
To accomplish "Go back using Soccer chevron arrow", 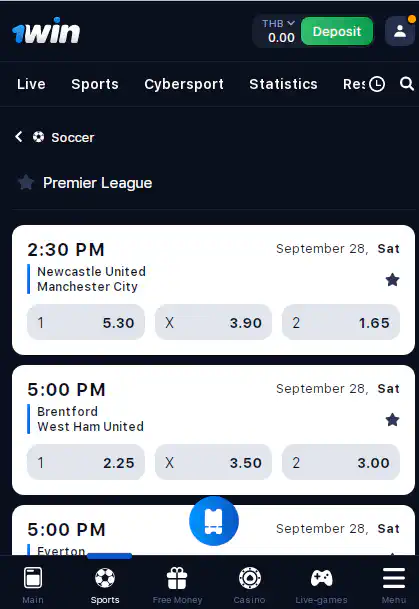I will pyautogui.click(x=19, y=137).
